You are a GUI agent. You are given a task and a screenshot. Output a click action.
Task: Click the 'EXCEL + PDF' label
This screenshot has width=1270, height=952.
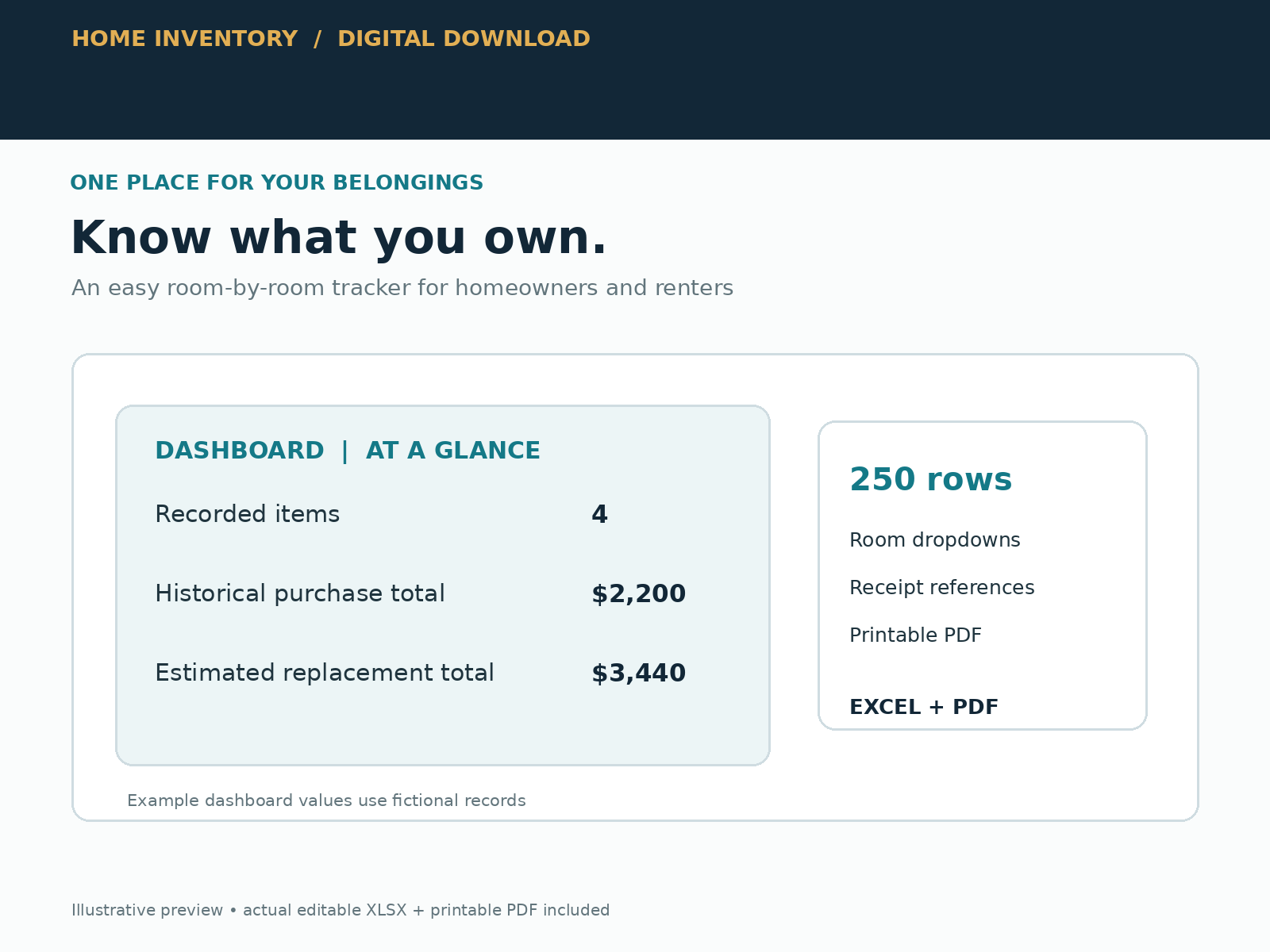924,707
